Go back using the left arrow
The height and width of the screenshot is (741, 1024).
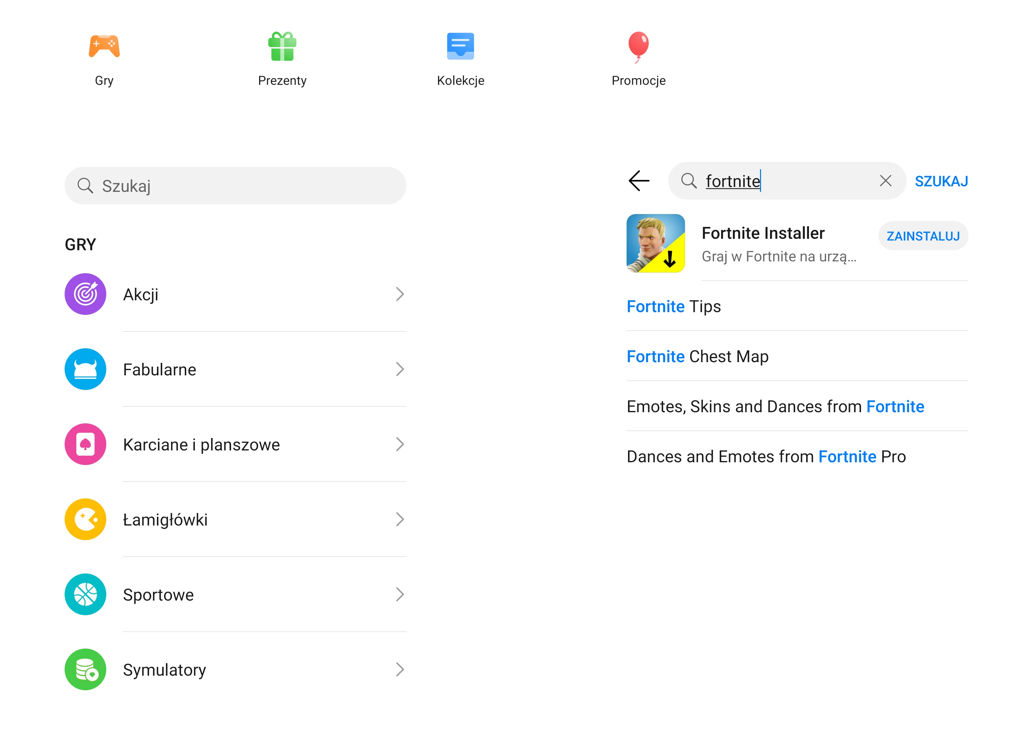coord(639,181)
